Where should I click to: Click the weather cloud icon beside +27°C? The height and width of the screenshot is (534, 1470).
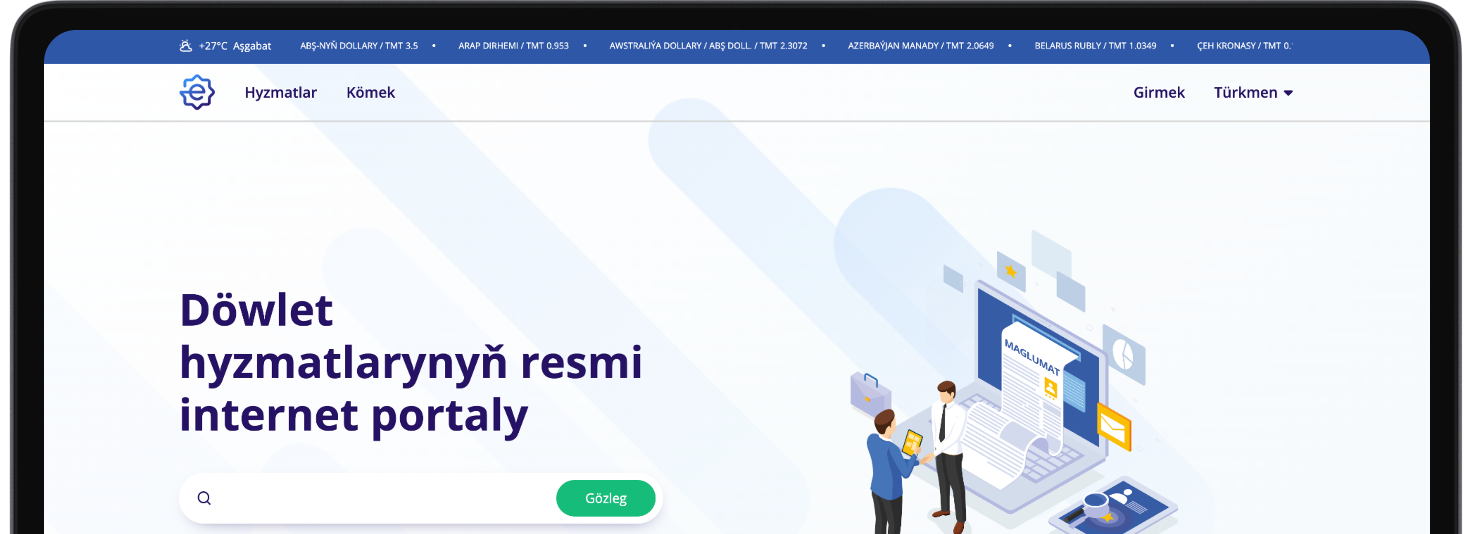click(x=186, y=46)
